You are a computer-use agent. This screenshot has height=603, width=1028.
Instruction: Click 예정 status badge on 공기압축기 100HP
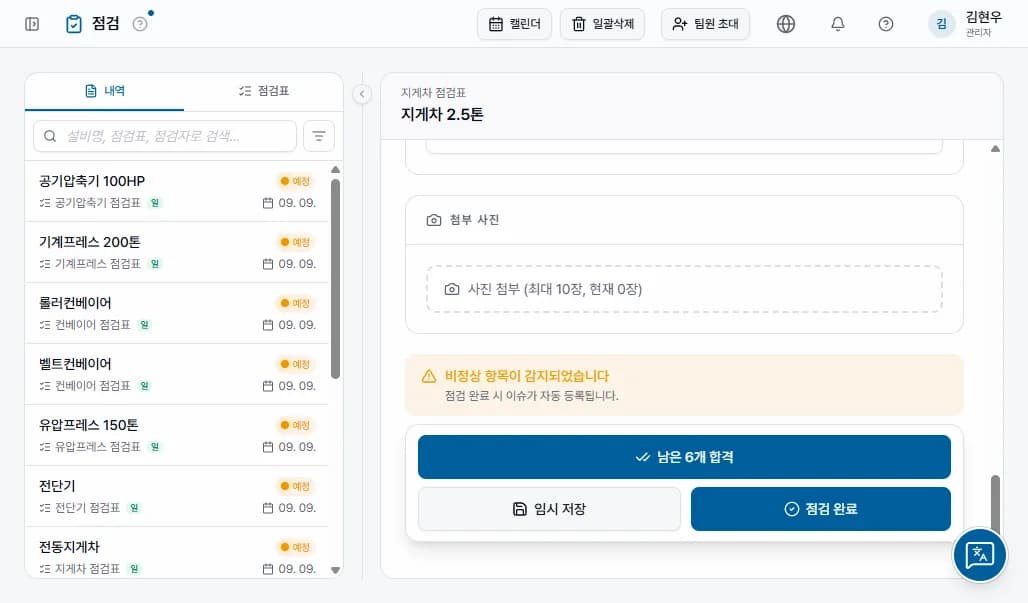[295, 181]
